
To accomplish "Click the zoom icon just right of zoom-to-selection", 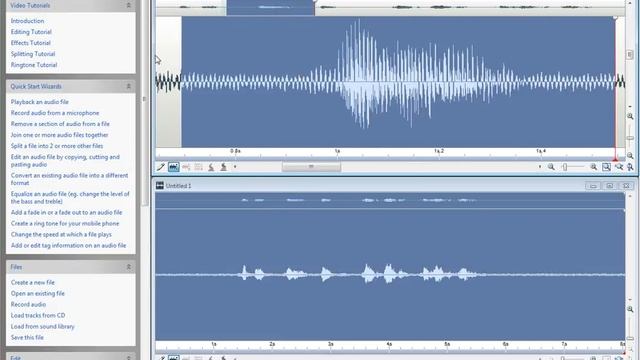I will tap(619, 167).
